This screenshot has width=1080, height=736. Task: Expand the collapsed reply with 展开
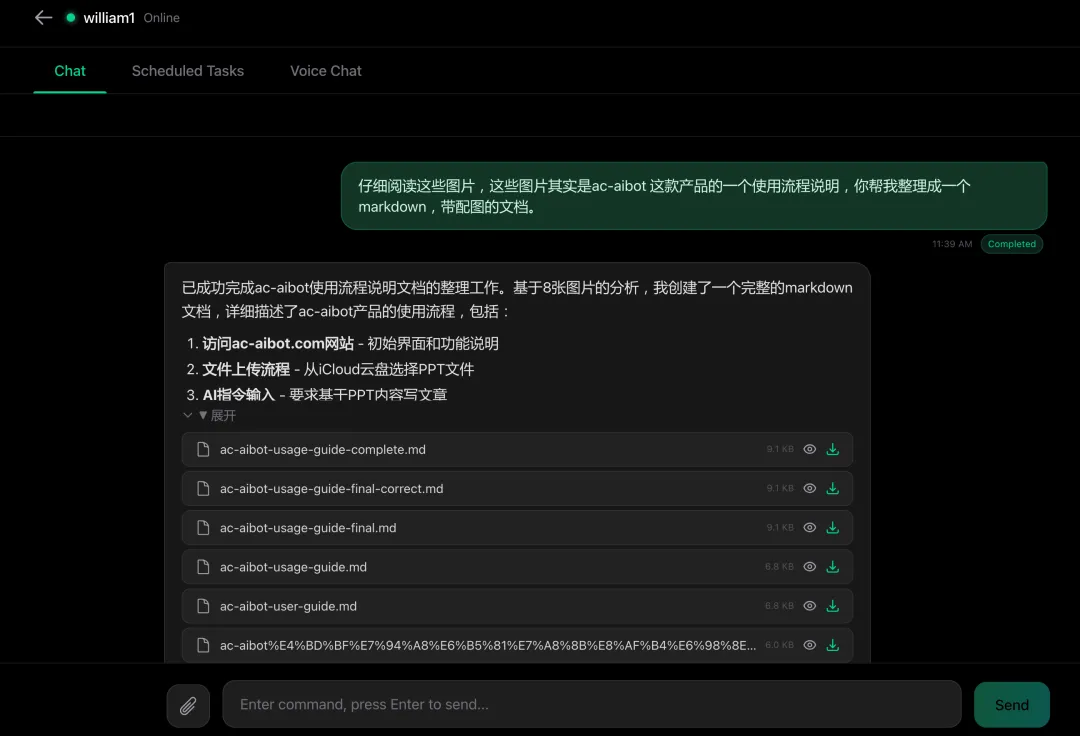pos(209,415)
